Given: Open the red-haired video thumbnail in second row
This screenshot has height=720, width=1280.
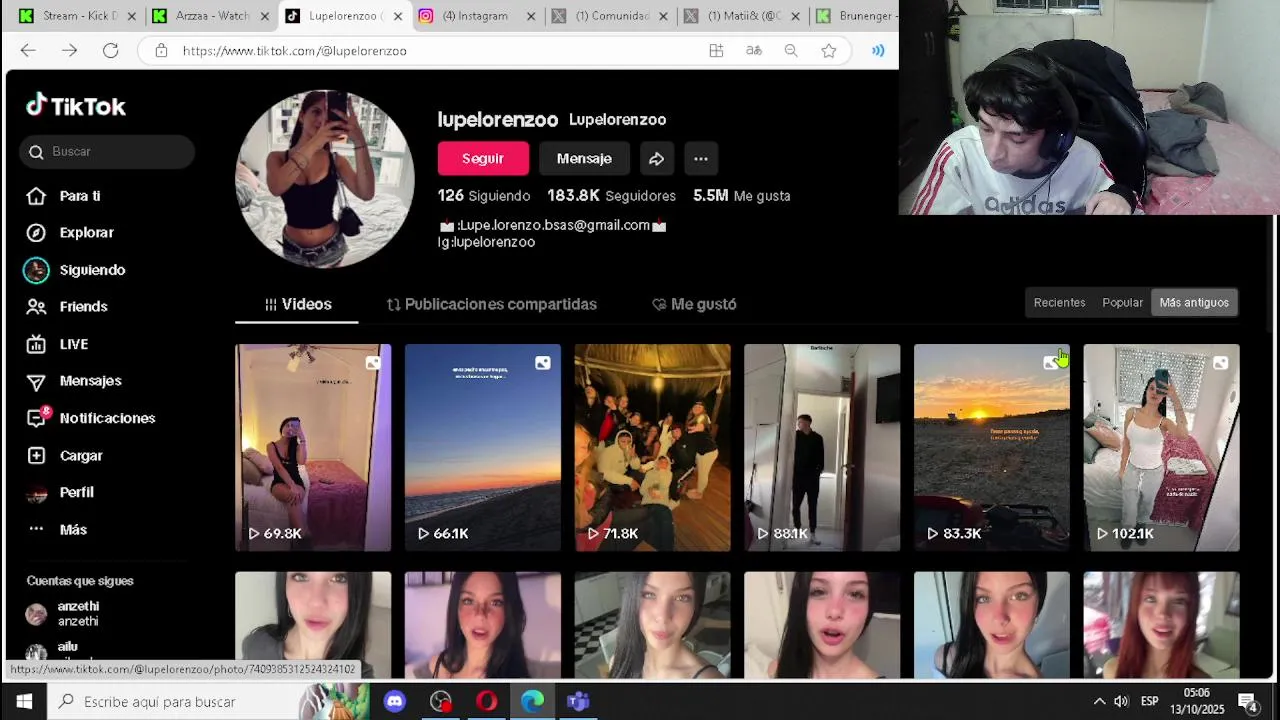Looking at the screenshot, I should click(x=1161, y=625).
